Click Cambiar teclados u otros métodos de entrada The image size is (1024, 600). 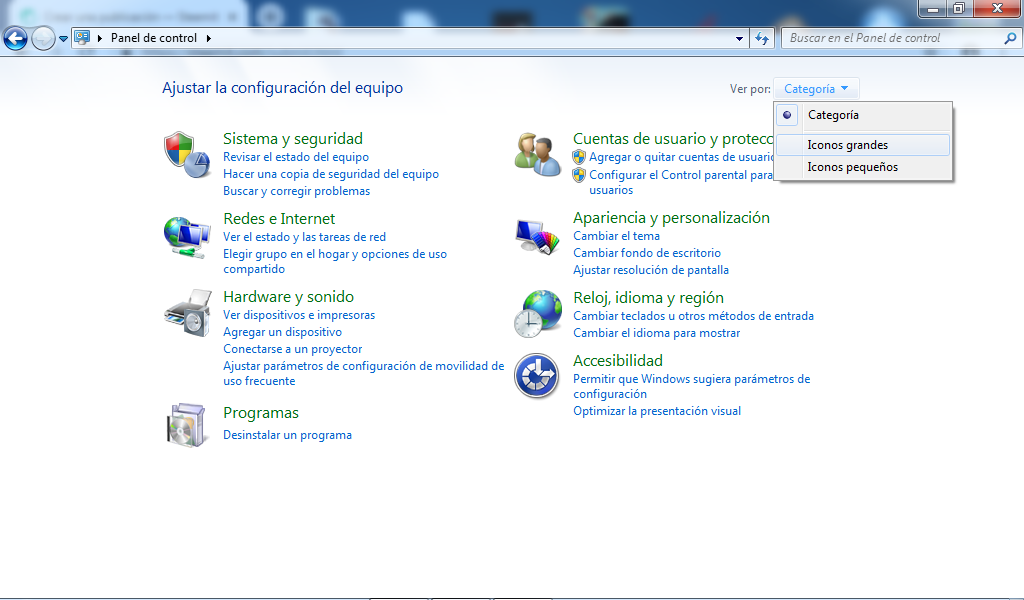coord(693,316)
